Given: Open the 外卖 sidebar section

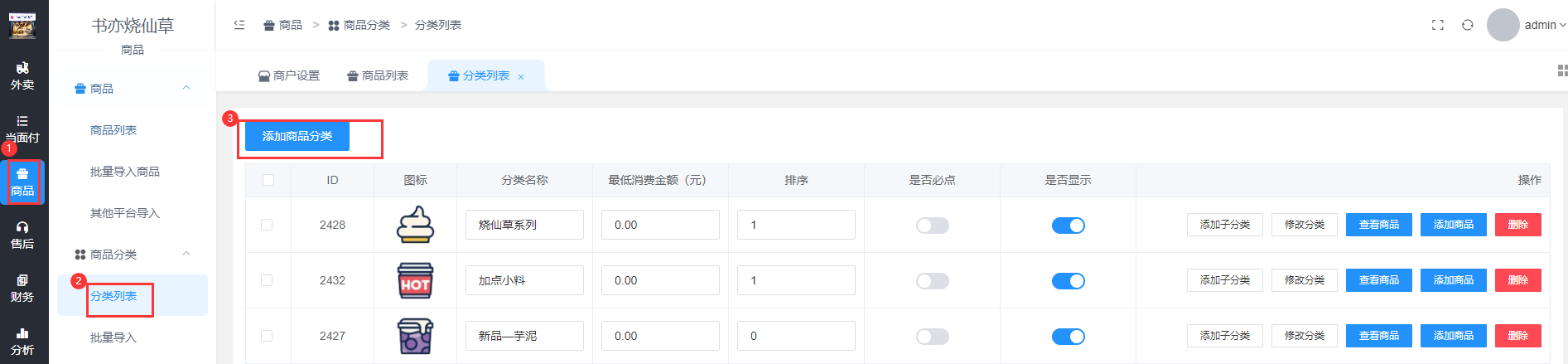Looking at the screenshot, I should point(22,75).
